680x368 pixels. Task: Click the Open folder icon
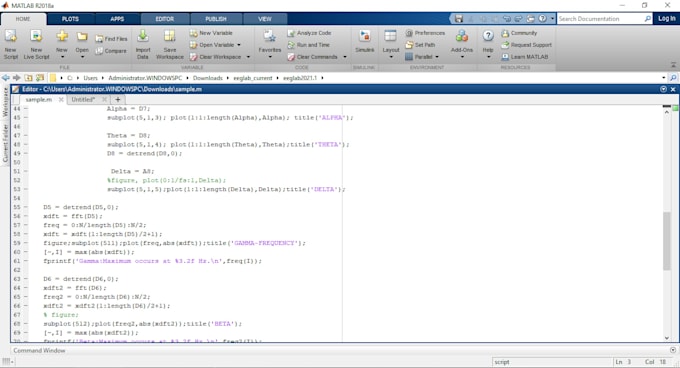pos(82,37)
